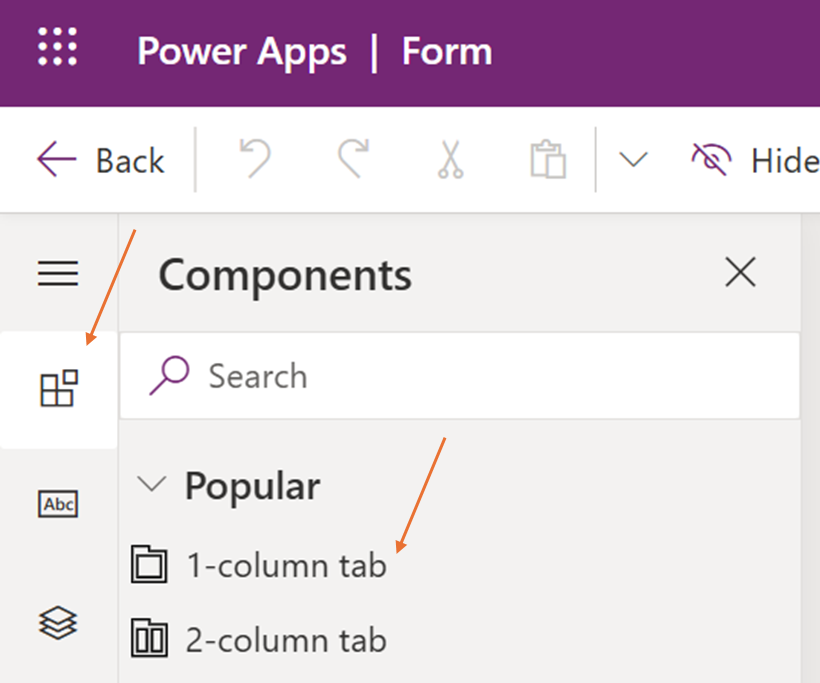Click the Cut scissors icon

(450, 160)
